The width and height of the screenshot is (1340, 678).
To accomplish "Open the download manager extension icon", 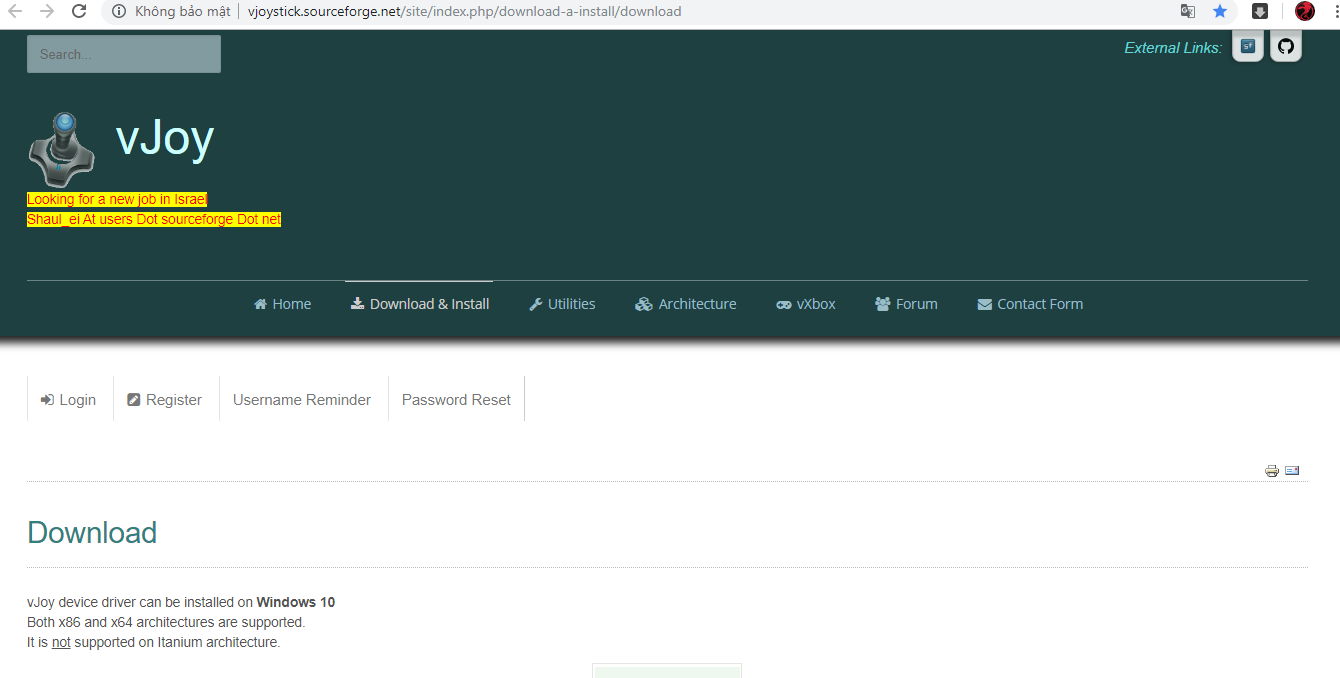I will [x=1260, y=11].
